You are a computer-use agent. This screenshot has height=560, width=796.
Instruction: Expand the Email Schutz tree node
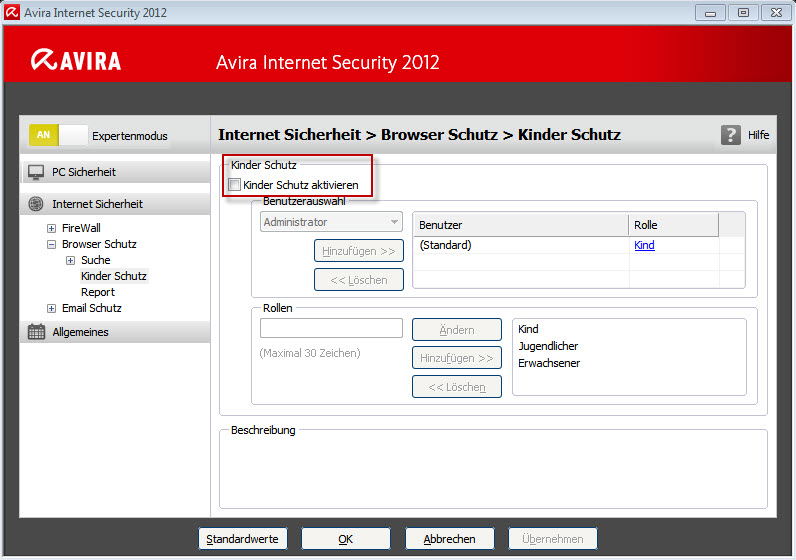tap(51, 308)
